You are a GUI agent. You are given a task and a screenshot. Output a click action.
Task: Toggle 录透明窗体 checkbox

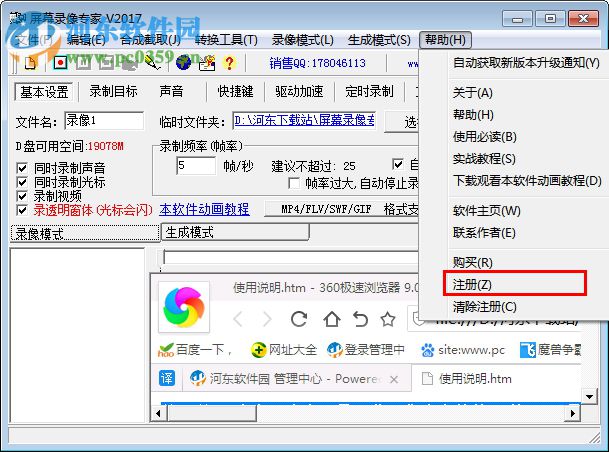point(22,210)
